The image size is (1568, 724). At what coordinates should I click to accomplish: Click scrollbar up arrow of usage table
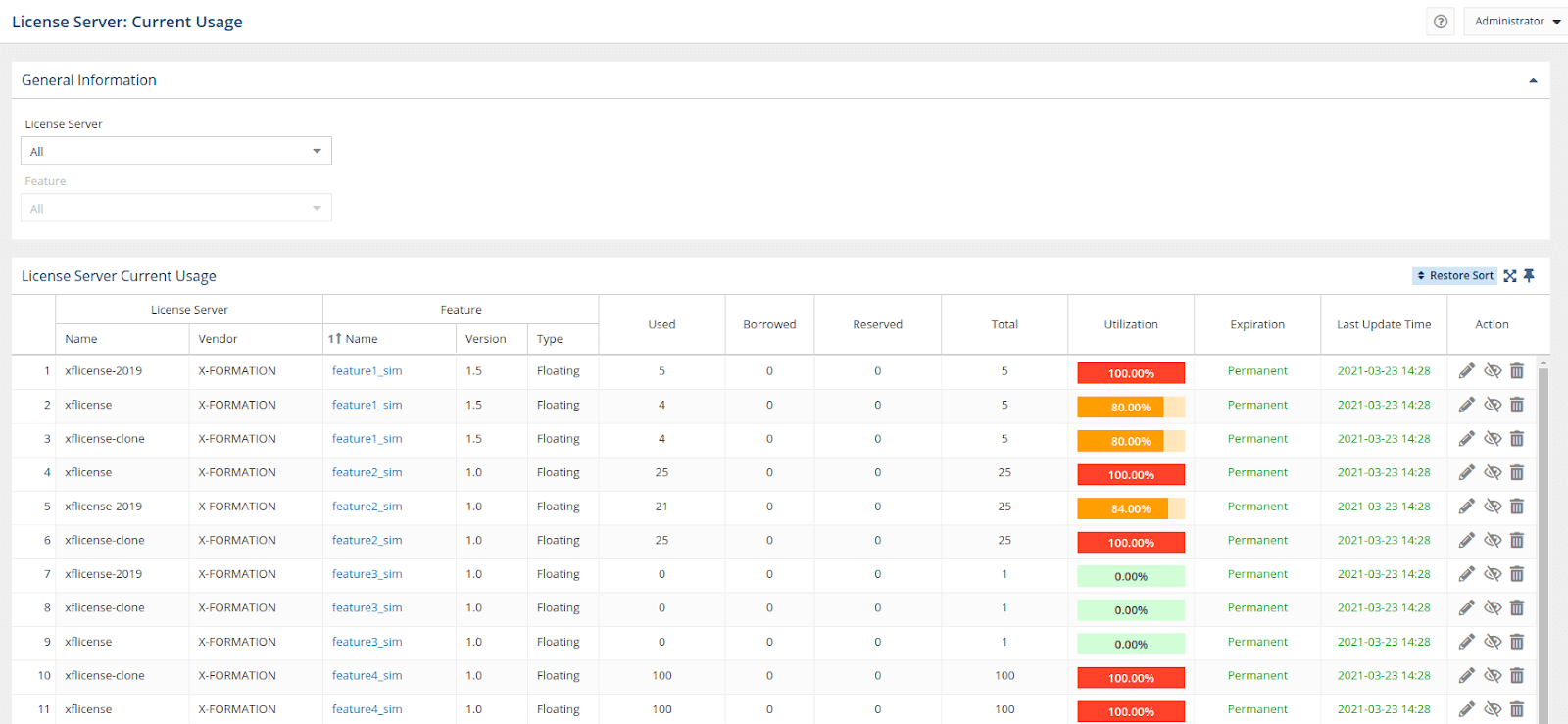point(1543,362)
